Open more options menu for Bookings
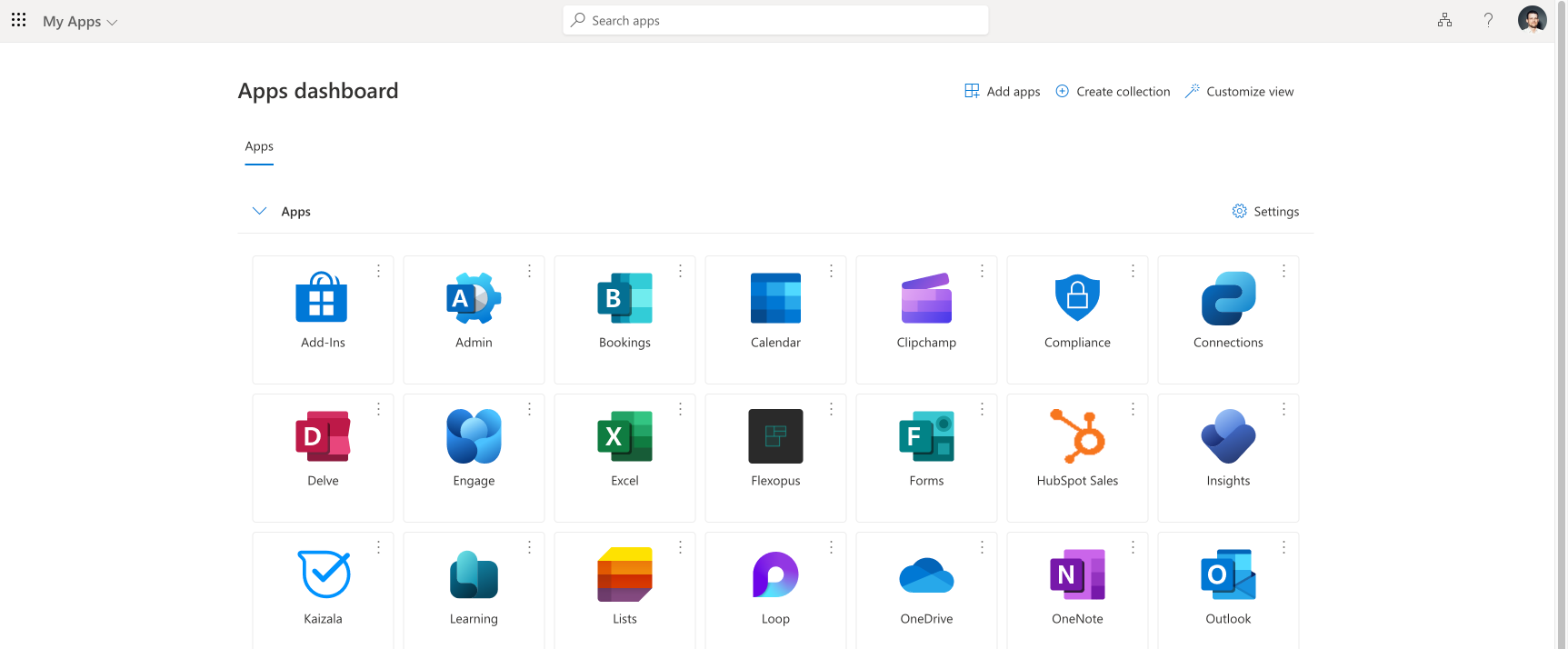Viewport: 1568px width, 649px height. [x=680, y=271]
